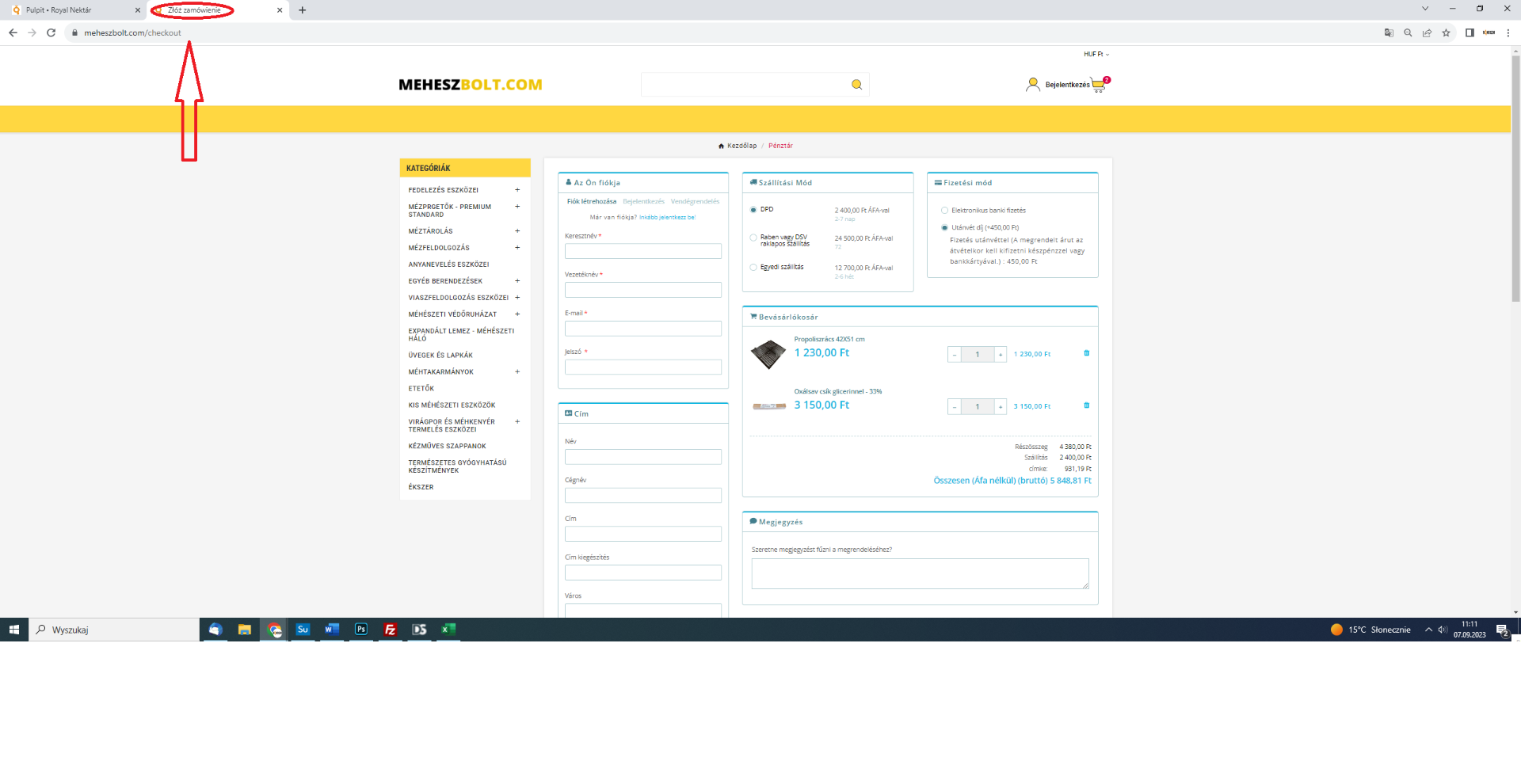Open the Etetők category

pos(421,389)
